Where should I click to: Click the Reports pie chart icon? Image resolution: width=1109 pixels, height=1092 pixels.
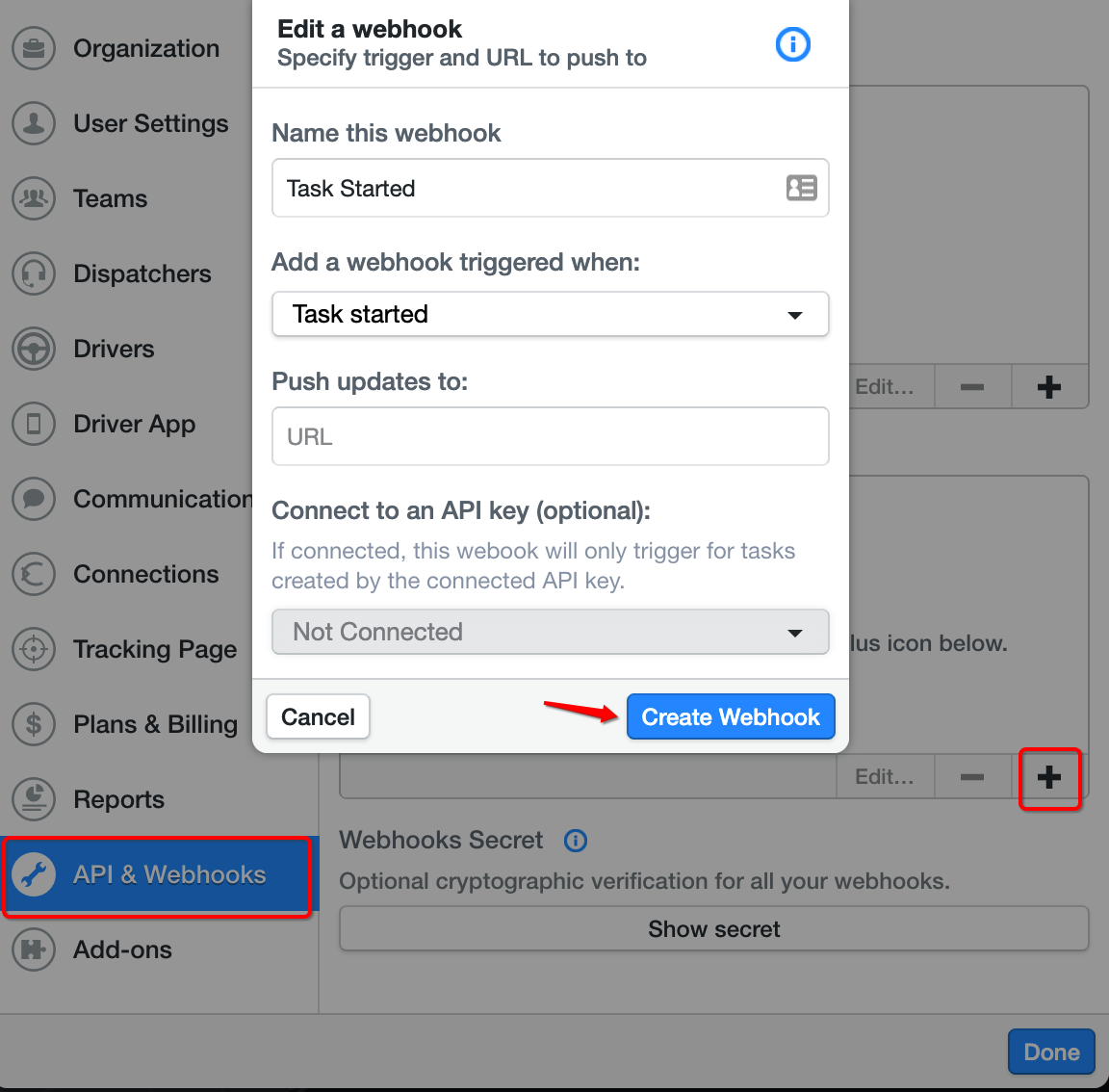point(34,799)
